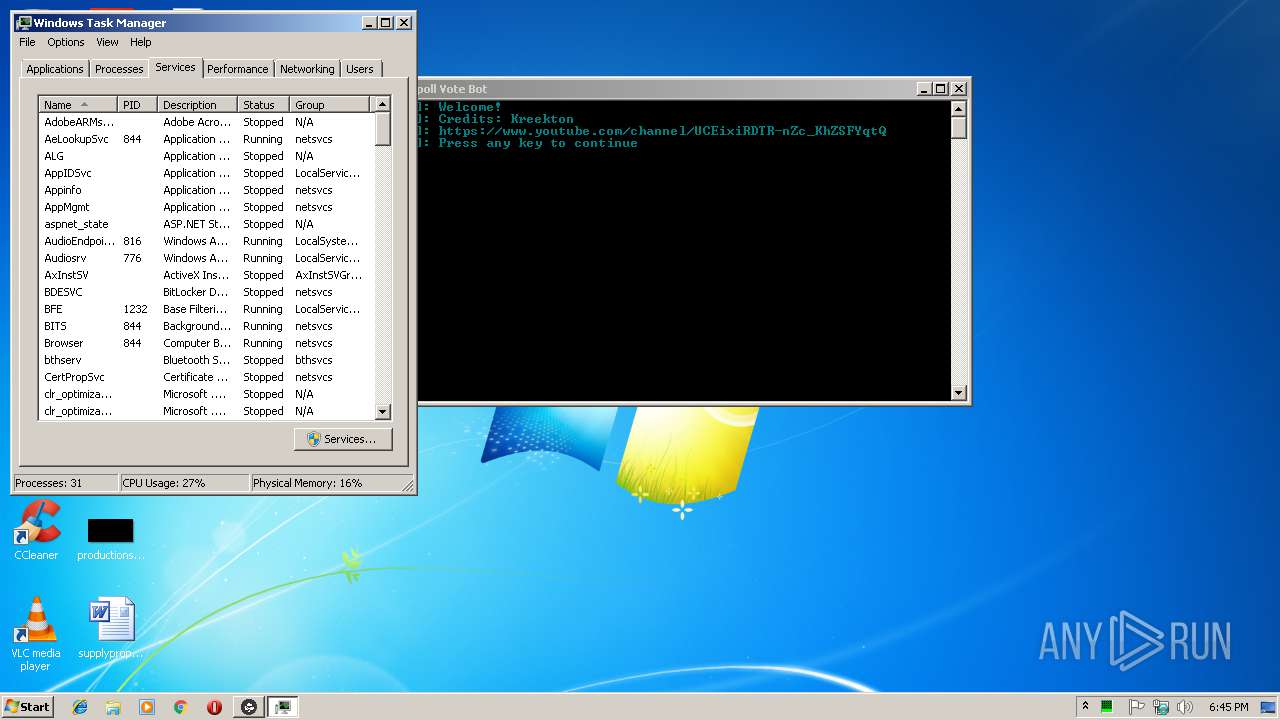Select the VLC media player desktop shortcut
The width and height of the screenshot is (1280, 720).
[35, 634]
